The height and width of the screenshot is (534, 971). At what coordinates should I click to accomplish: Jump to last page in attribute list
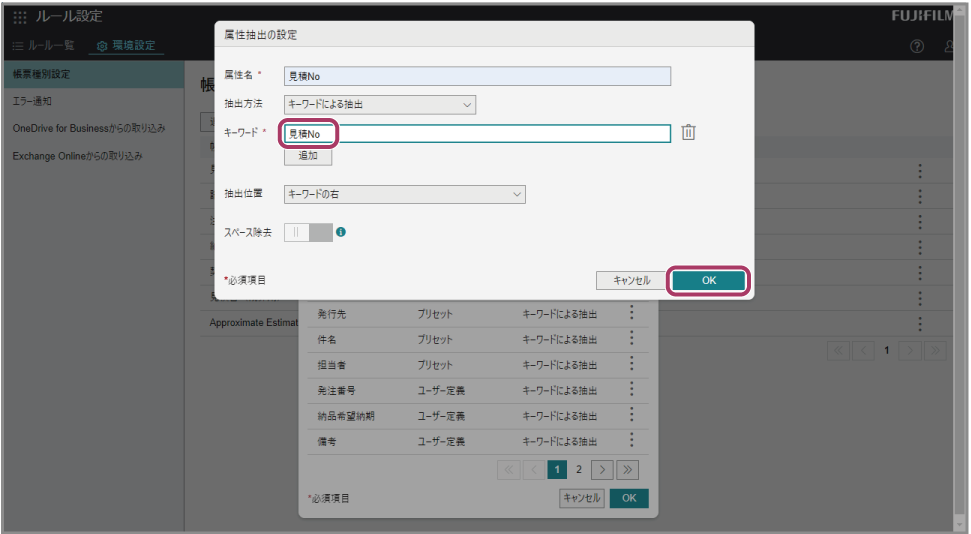[627, 470]
